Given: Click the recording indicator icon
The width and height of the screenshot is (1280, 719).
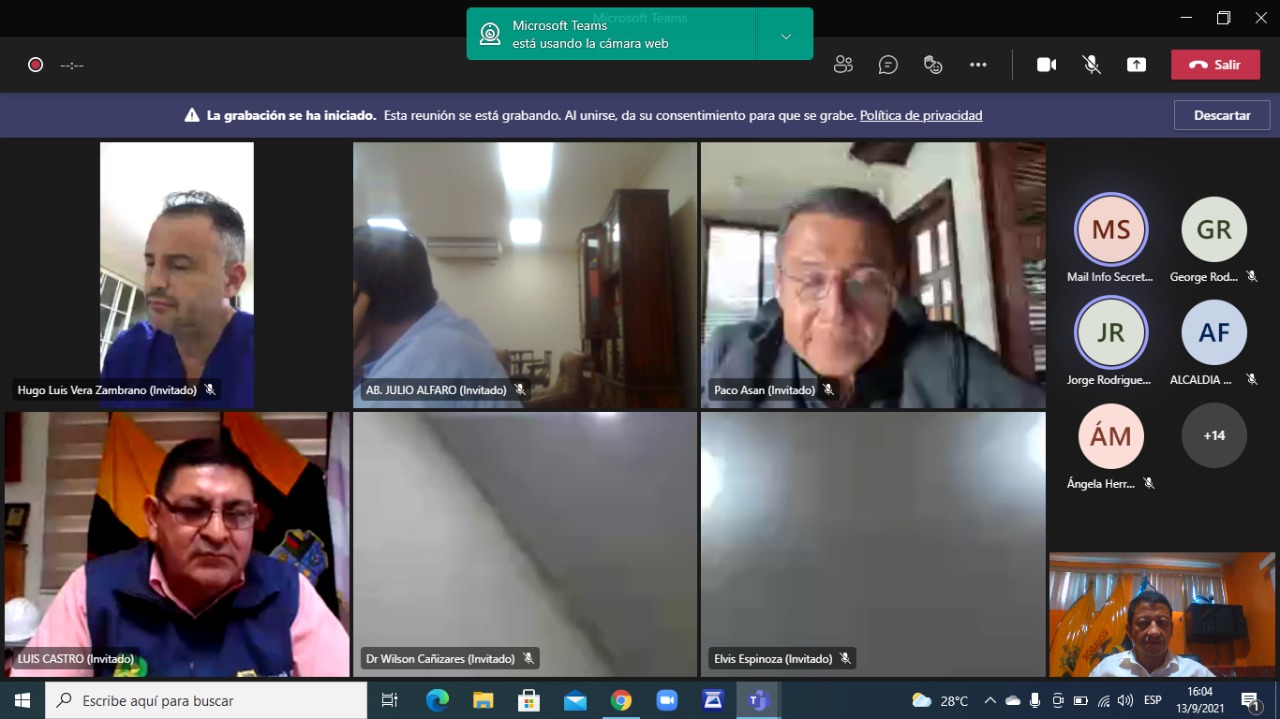Looking at the screenshot, I should coord(35,65).
